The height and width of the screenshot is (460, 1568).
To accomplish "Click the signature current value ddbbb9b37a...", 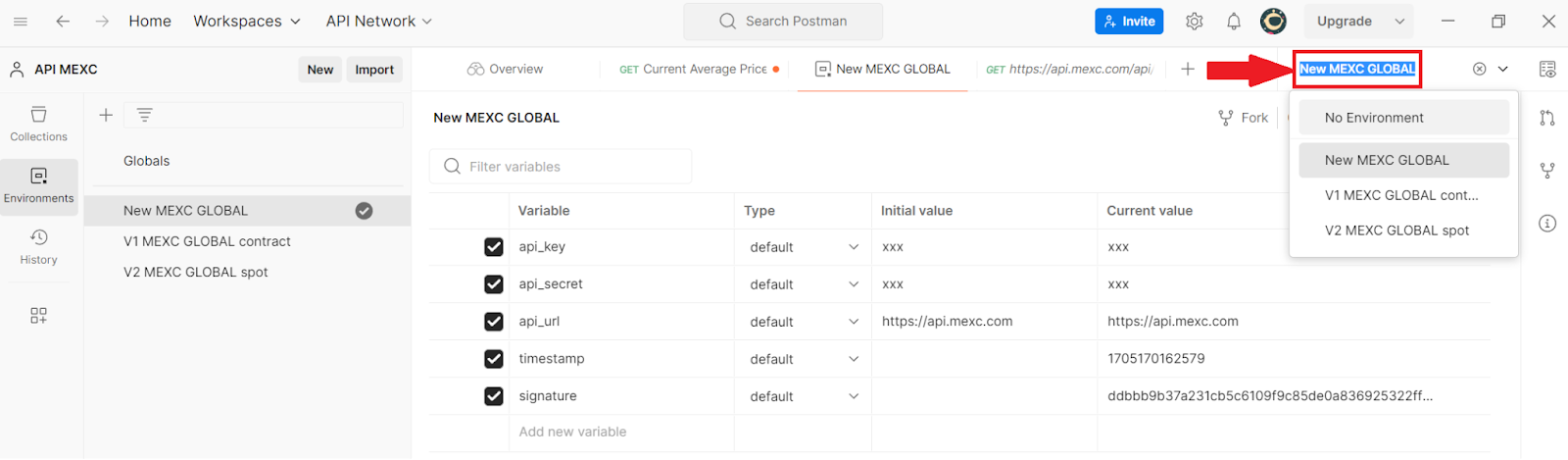I will click(1270, 396).
